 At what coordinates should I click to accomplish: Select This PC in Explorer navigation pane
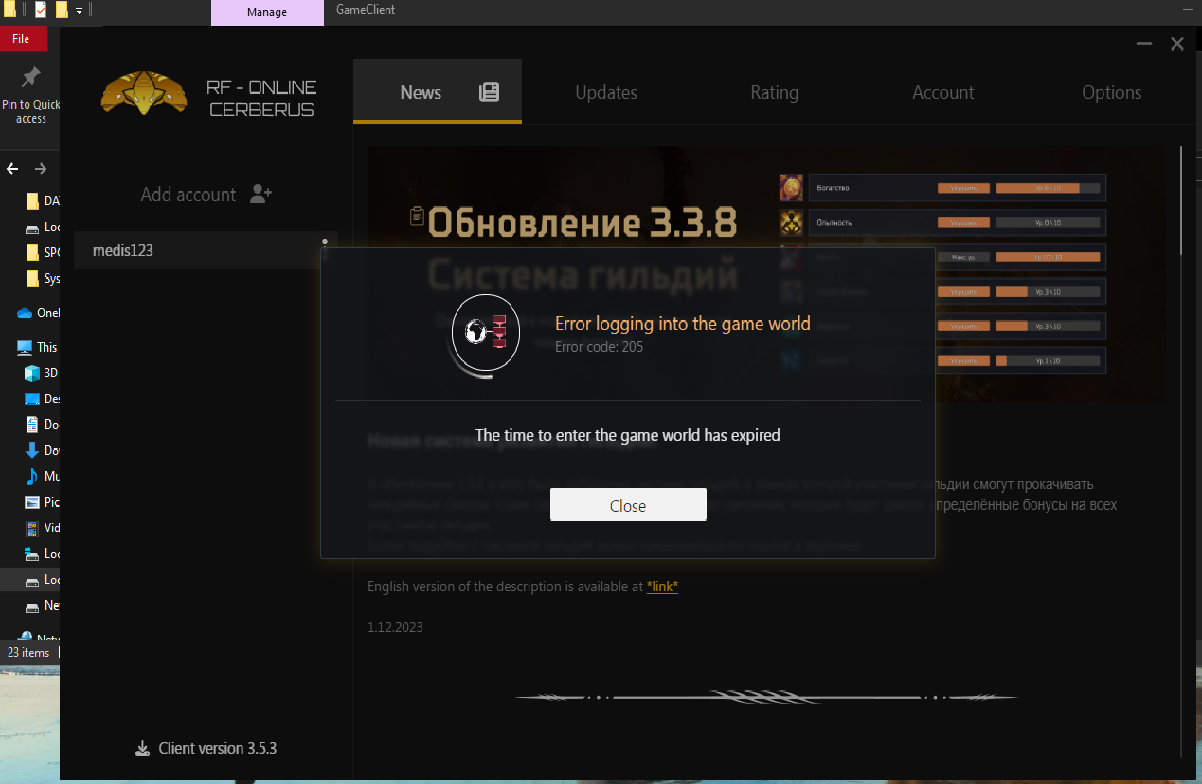(38, 347)
